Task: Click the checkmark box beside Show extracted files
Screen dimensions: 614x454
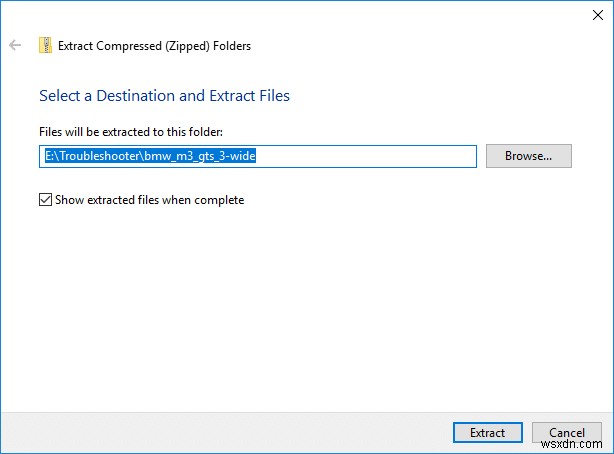Action: 45,200
